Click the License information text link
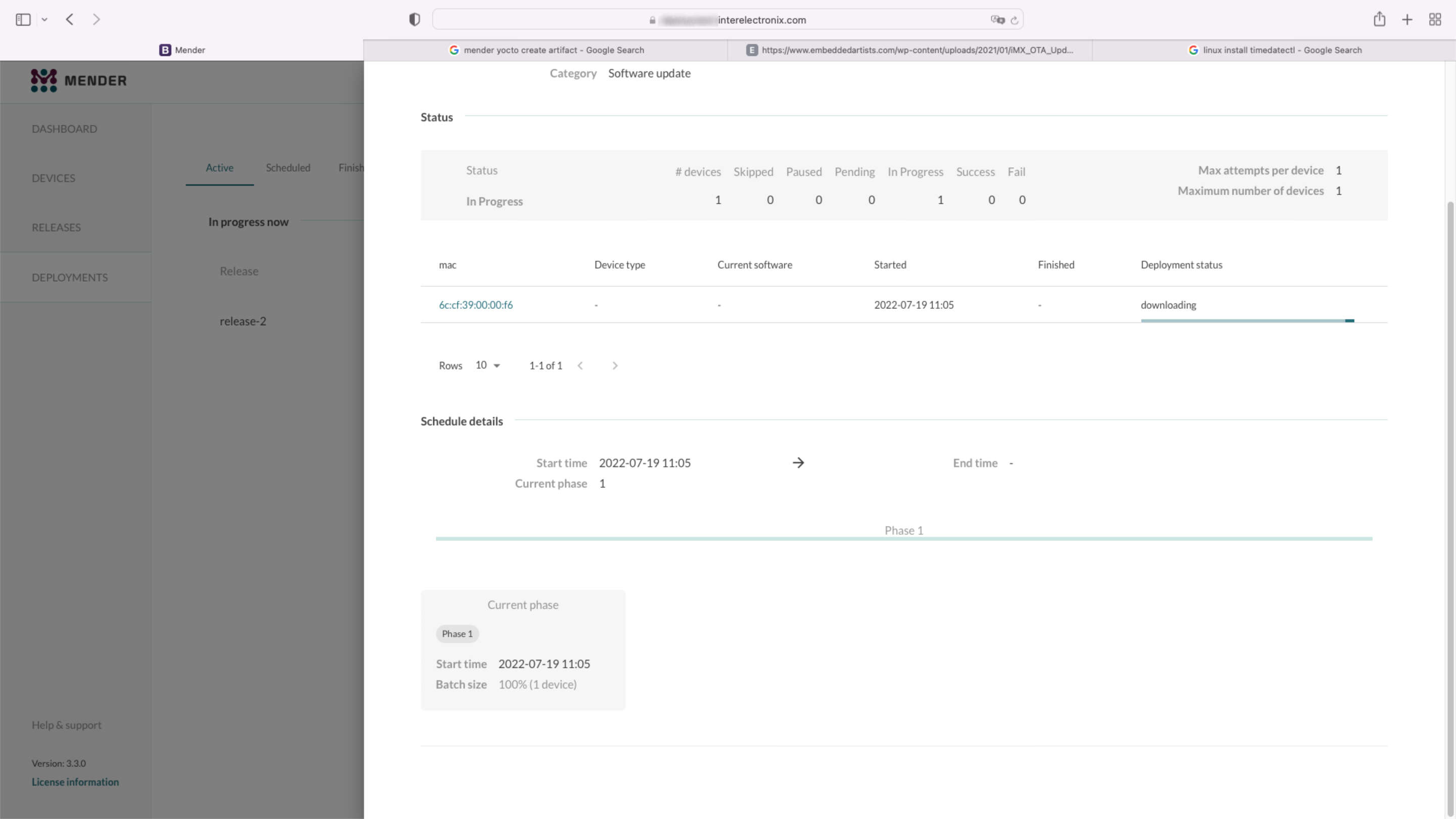Image resolution: width=1456 pixels, height=819 pixels. pos(75,782)
